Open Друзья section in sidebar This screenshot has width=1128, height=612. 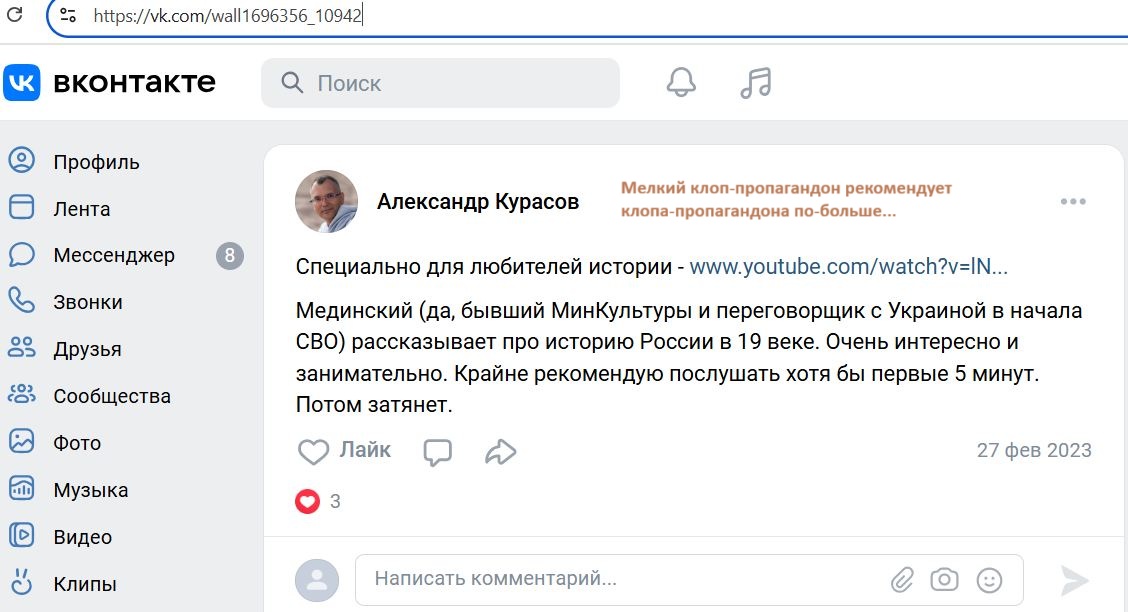click(87, 349)
